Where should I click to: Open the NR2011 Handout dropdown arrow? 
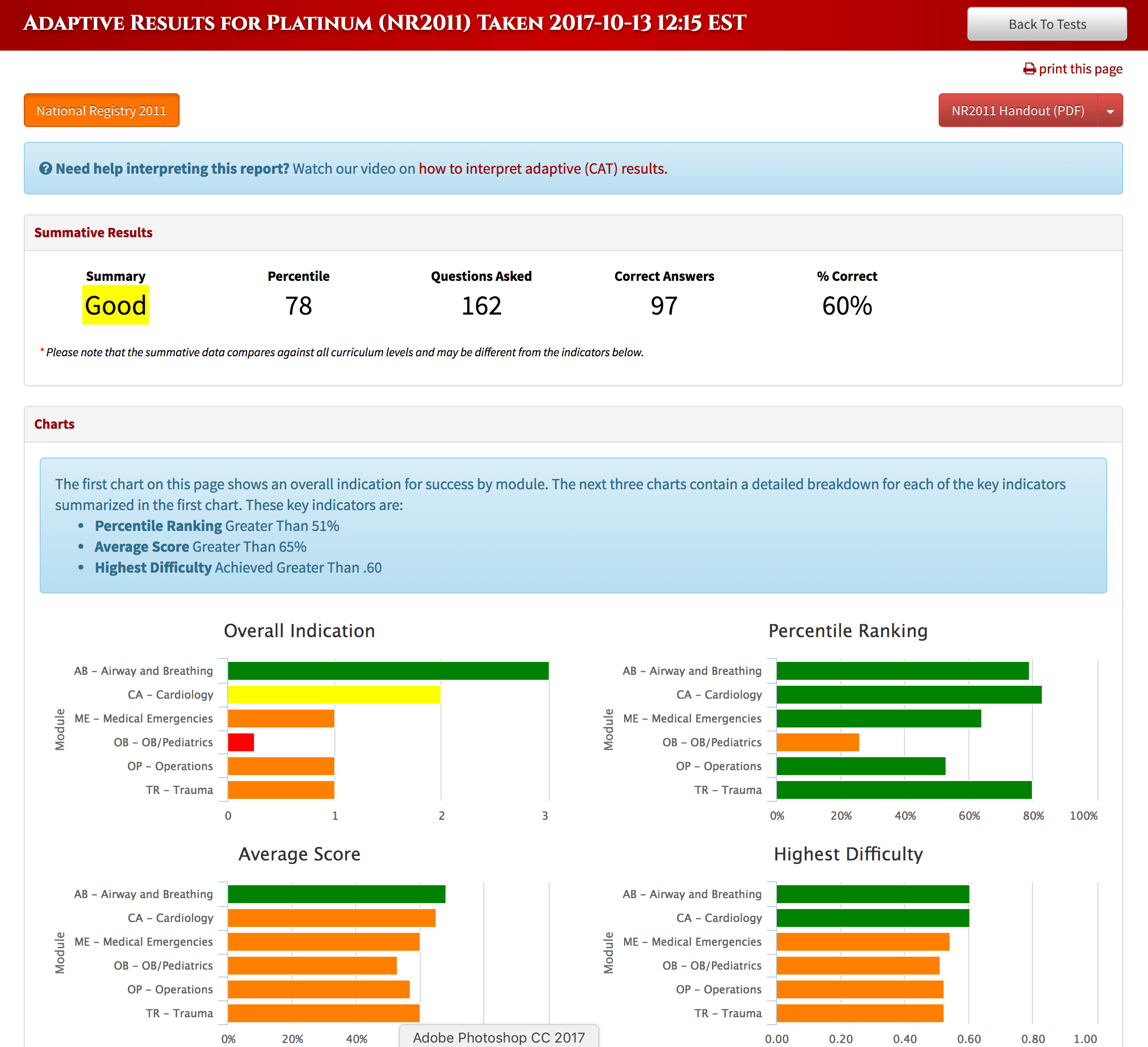(1109, 110)
